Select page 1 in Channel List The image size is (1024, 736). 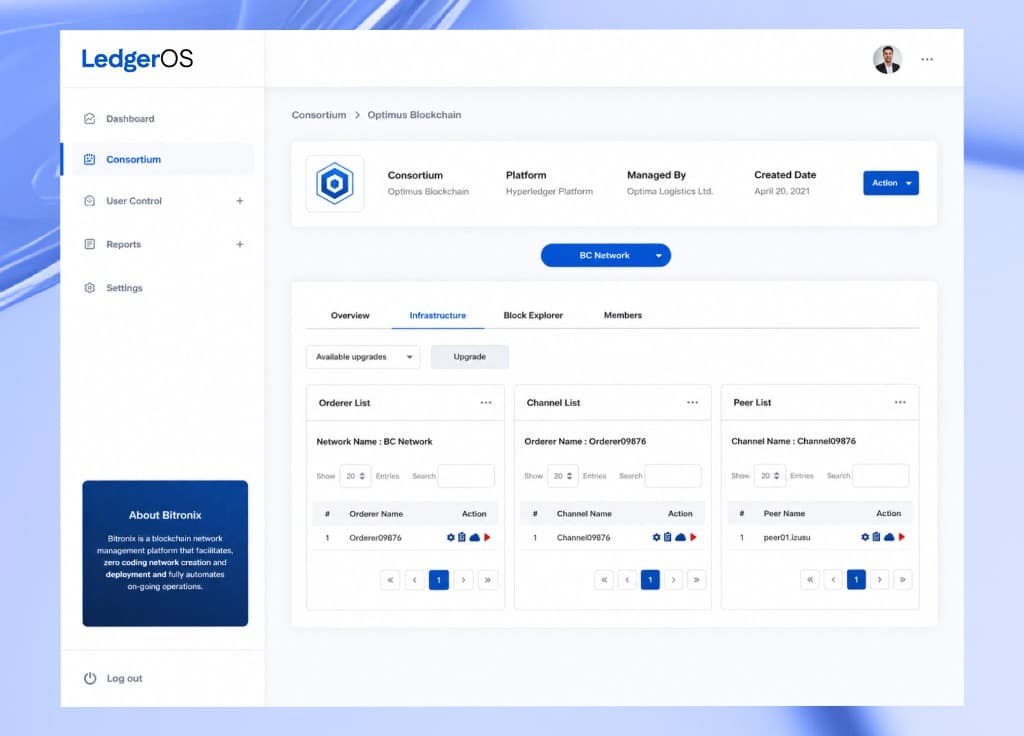point(650,580)
